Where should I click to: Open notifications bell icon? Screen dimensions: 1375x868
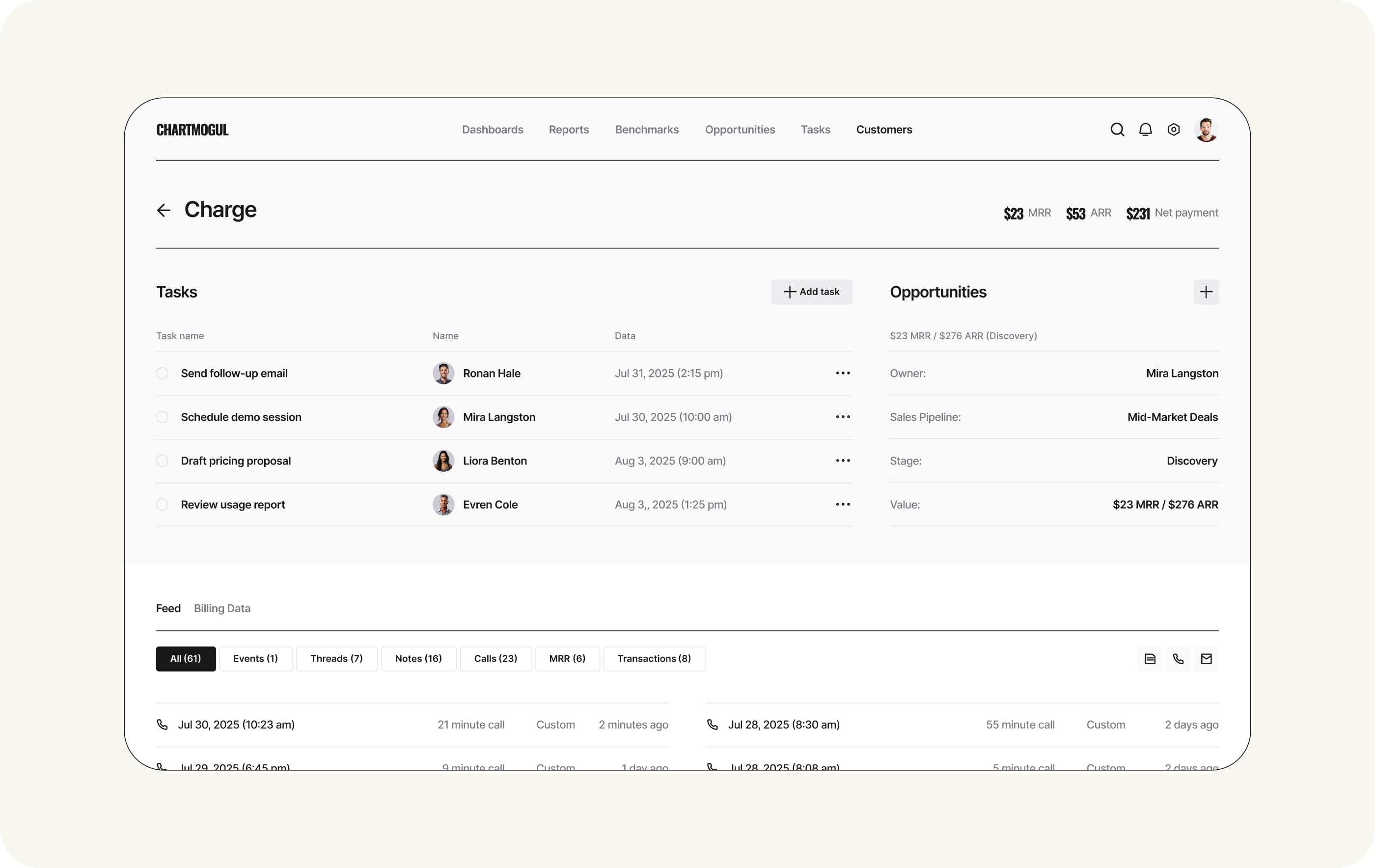click(1145, 130)
